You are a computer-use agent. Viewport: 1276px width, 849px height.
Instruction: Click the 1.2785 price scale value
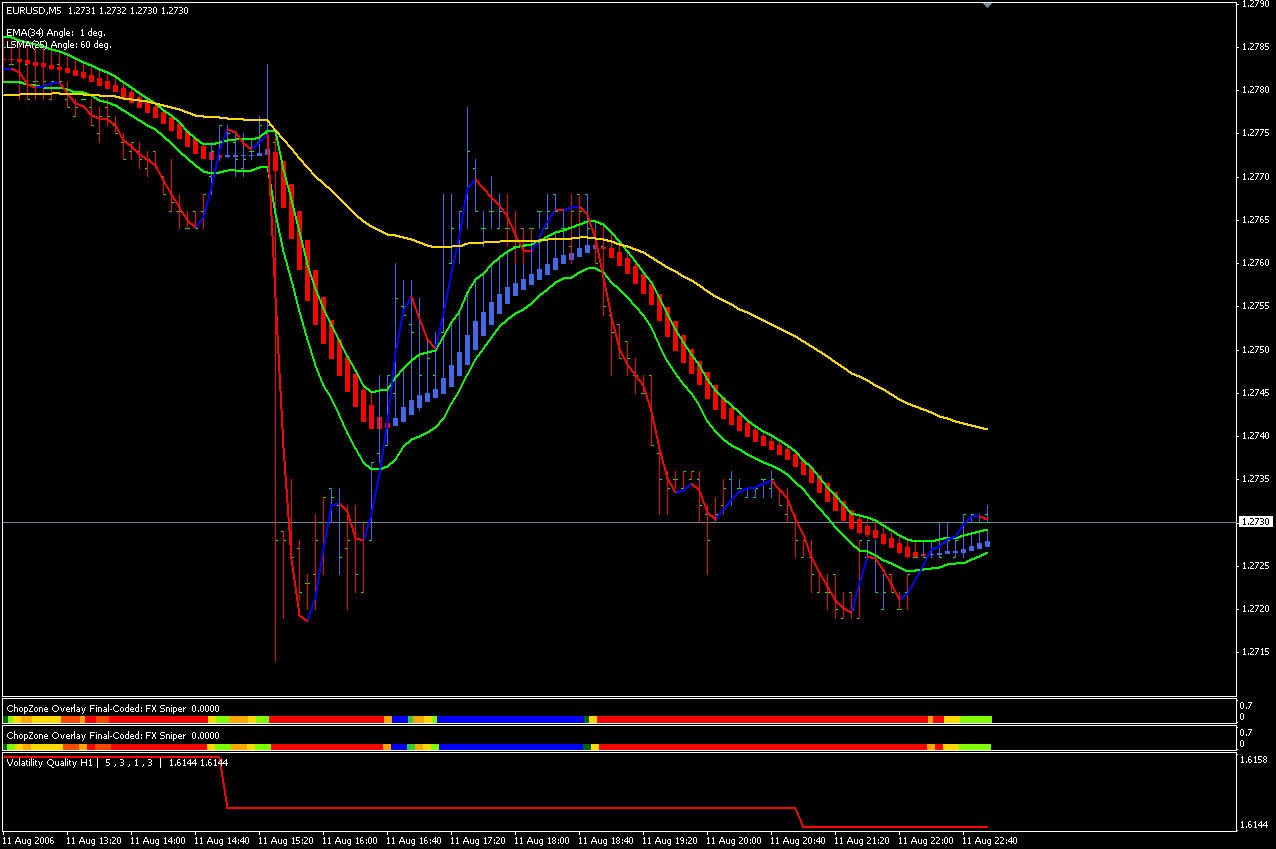(x=1256, y=47)
